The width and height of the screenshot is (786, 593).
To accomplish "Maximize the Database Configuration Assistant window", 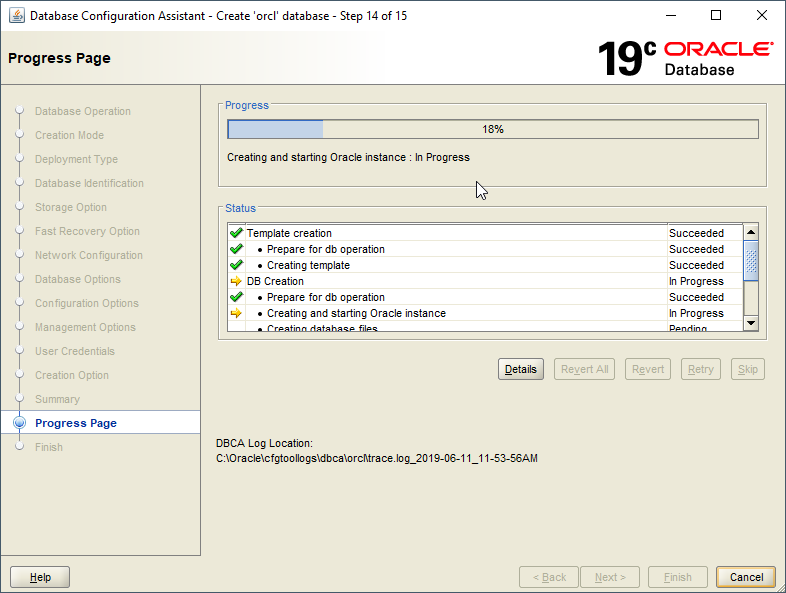I will [x=716, y=16].
